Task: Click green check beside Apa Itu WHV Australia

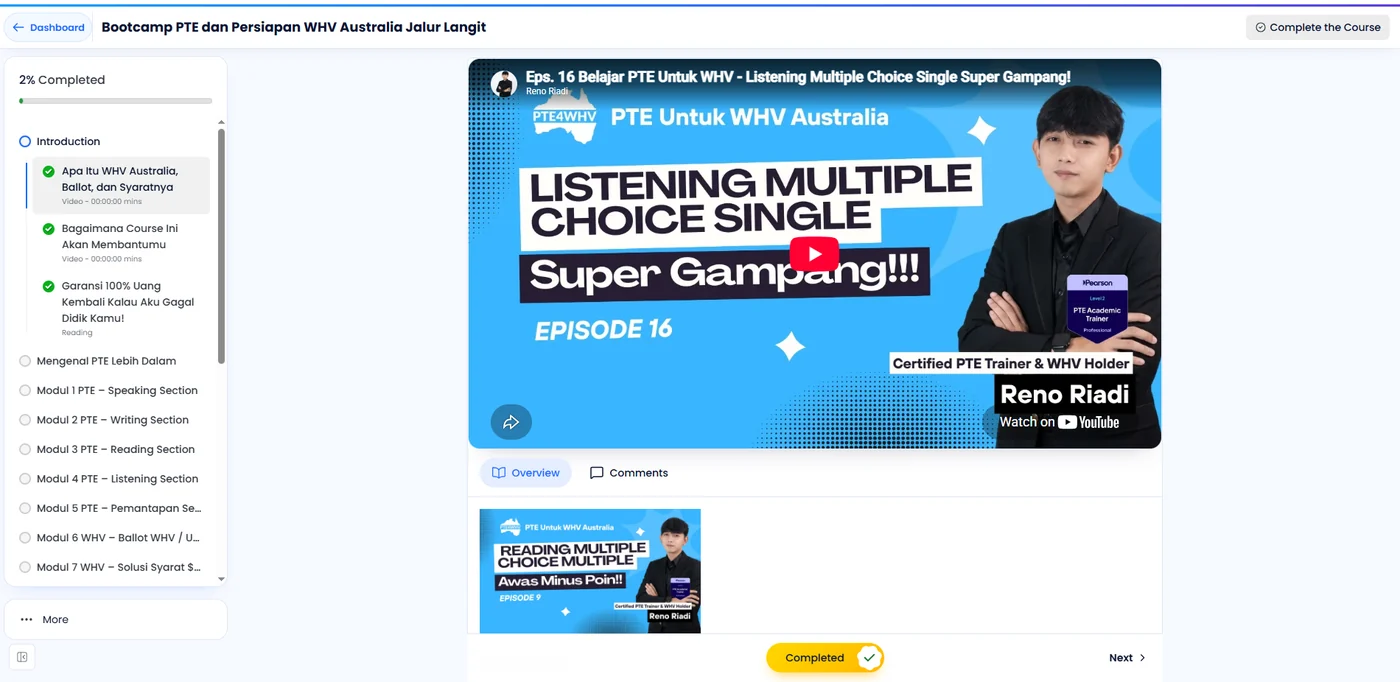Action: [48, 172]
